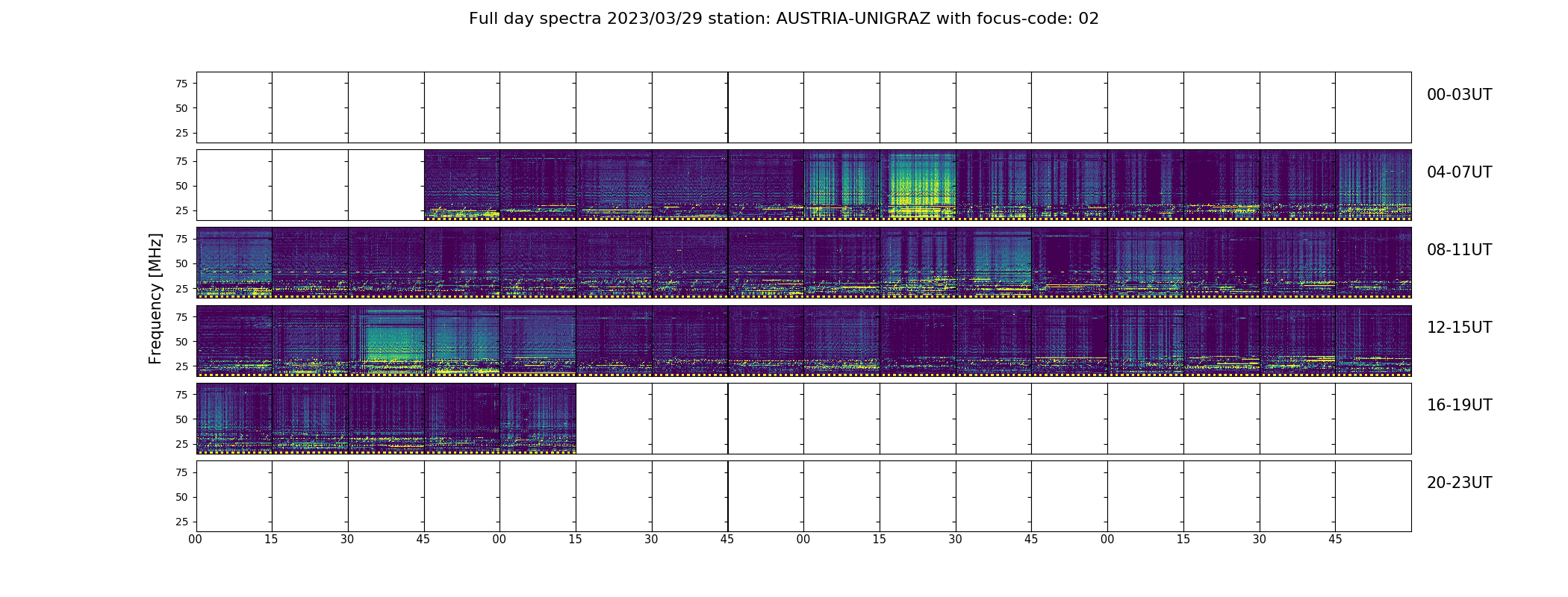
Task: Select the 75 MHz tick of the 20-23UT row
Action: tap(181, 472)
